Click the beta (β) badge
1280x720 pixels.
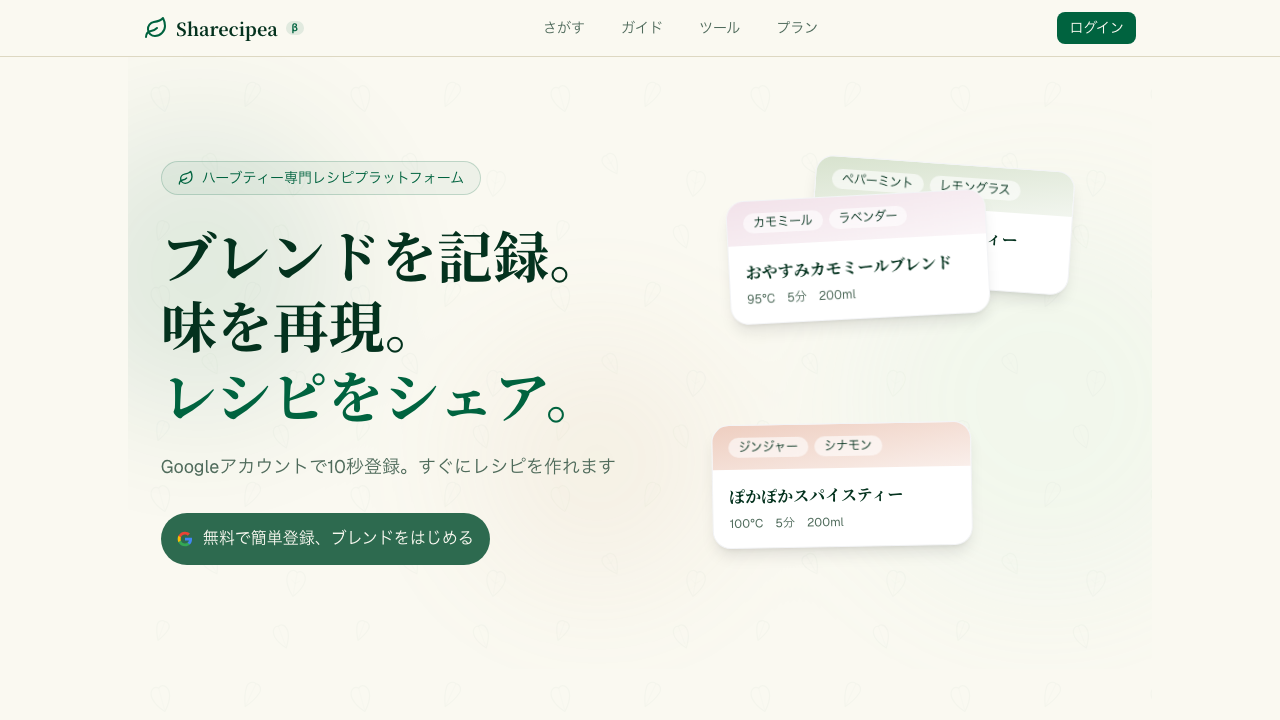point(295,28)
